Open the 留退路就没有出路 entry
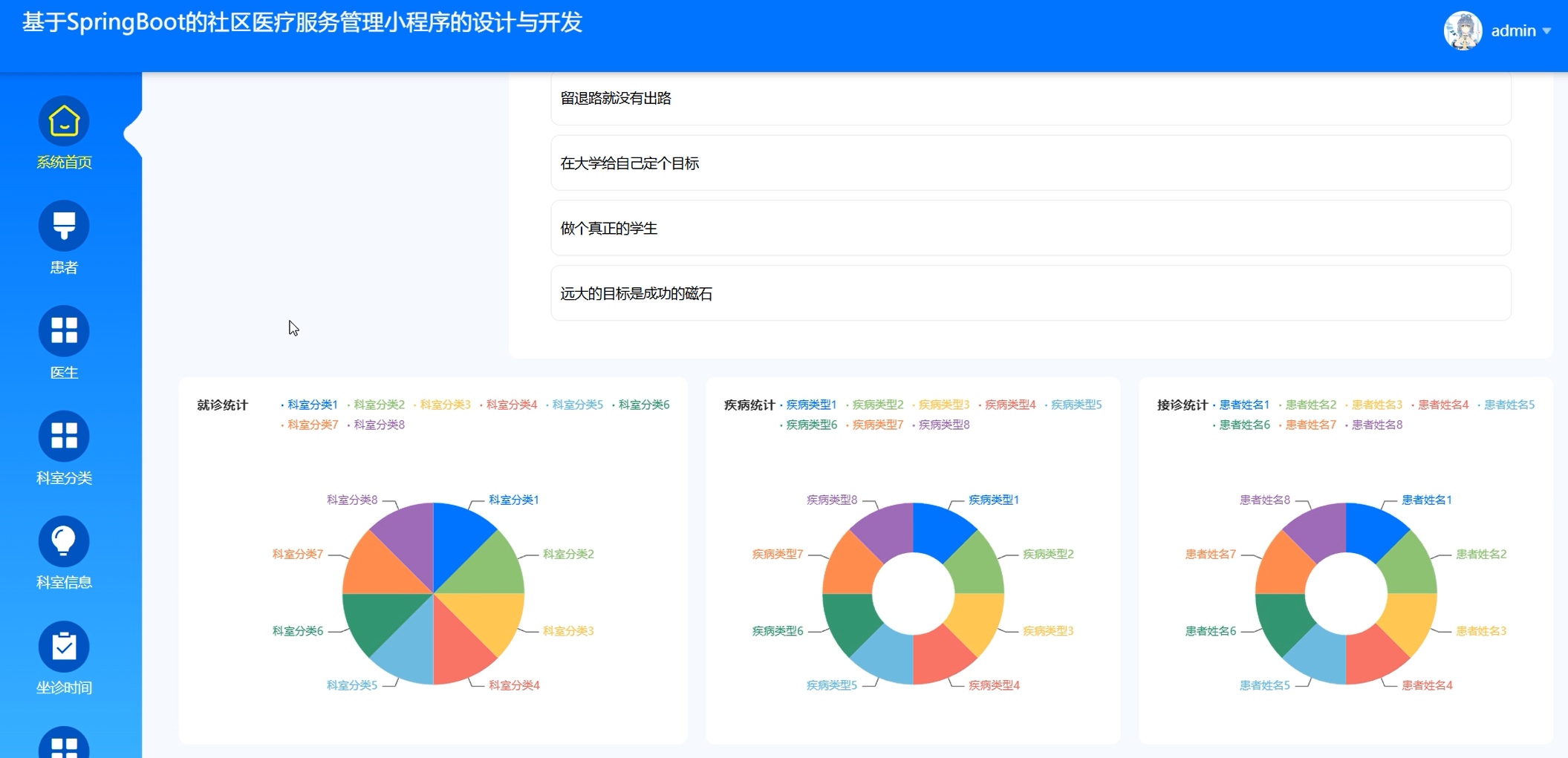This screenshot has width=1568, height=758. coord(1030,98)
